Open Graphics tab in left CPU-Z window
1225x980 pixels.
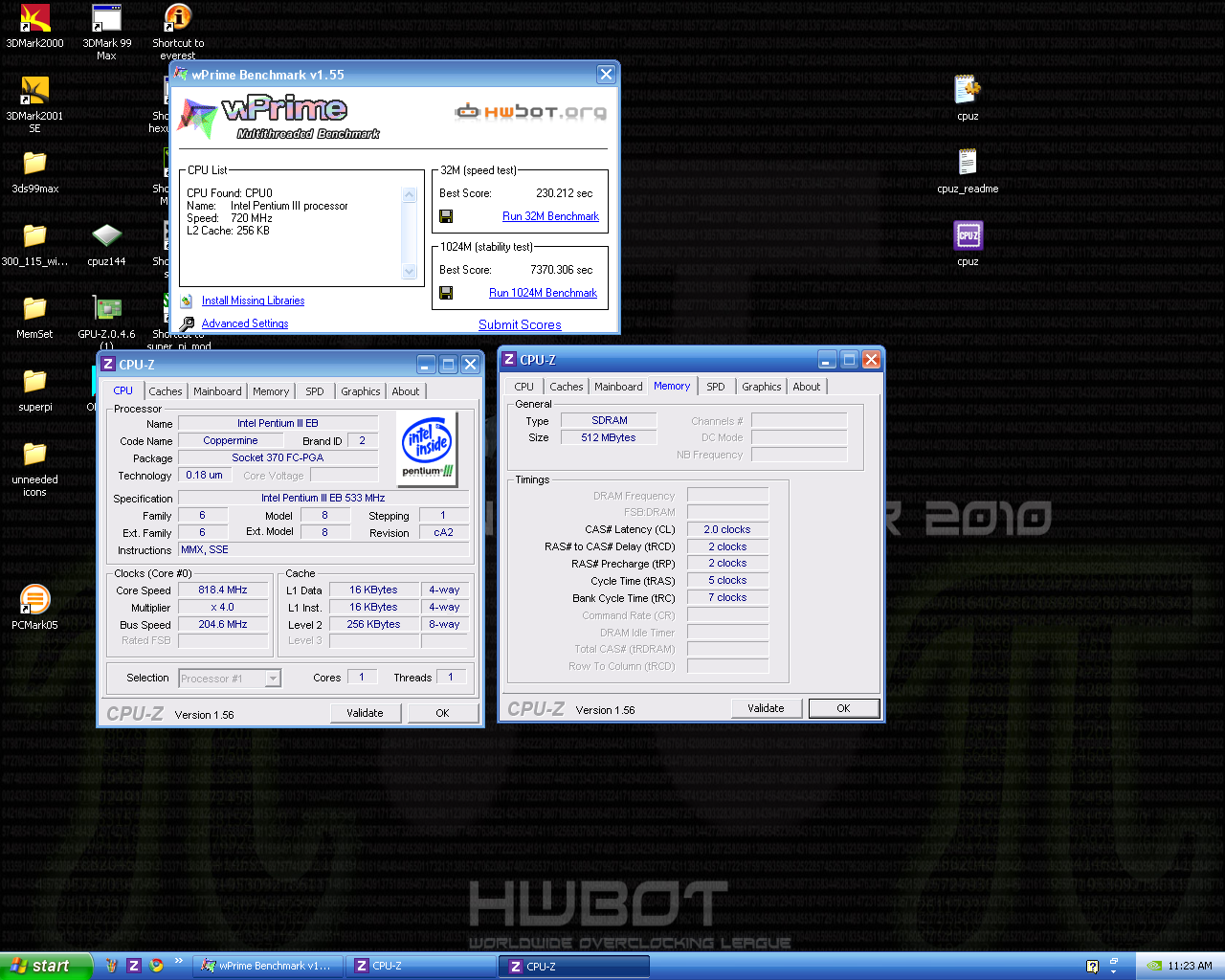coord(361,391)
